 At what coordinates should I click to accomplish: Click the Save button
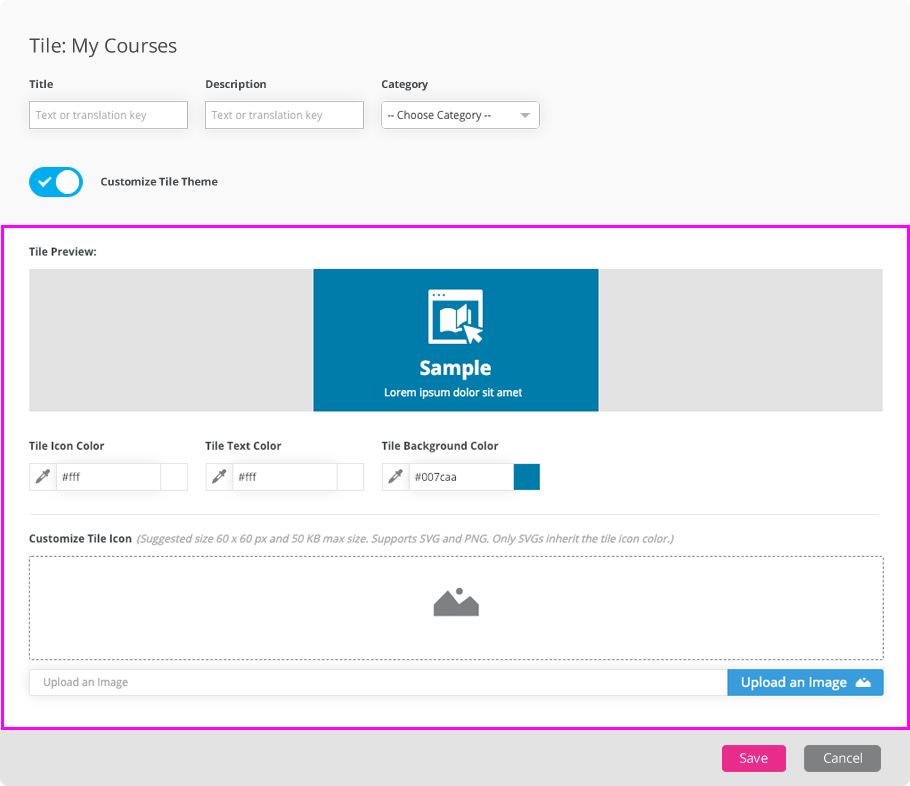coord(753,758)
